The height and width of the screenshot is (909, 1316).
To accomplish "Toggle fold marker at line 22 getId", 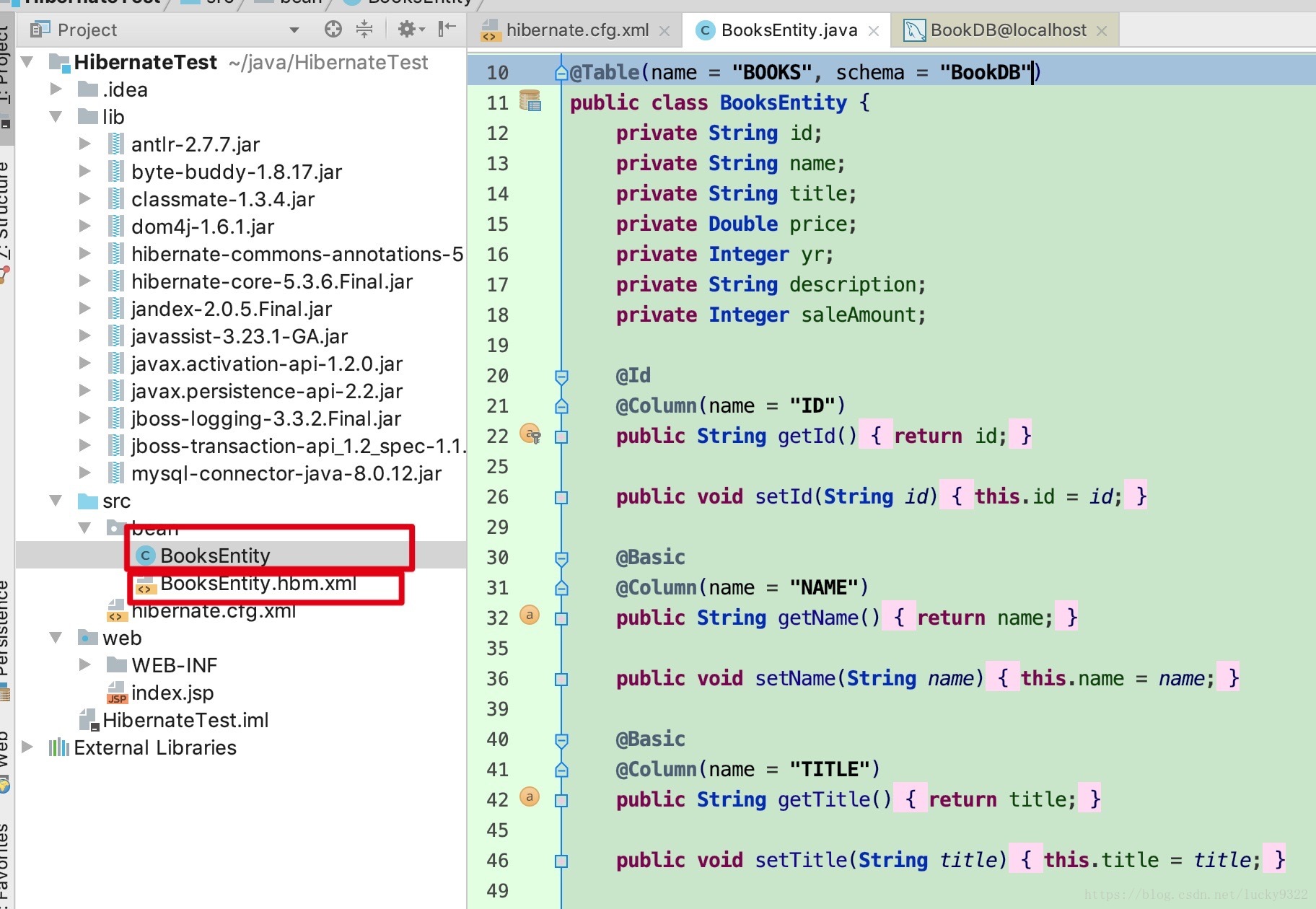I will click(x=561, y=436).
